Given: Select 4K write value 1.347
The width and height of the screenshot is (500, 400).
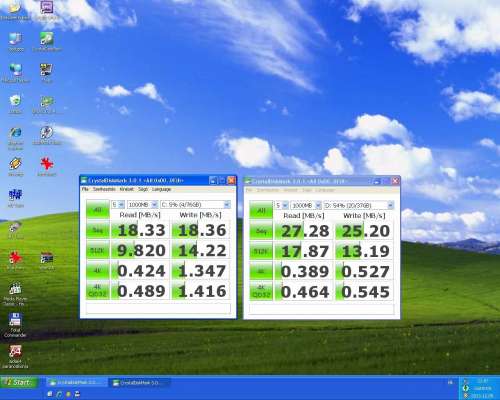Looking at the screenshot, I should tap(201, 271).
